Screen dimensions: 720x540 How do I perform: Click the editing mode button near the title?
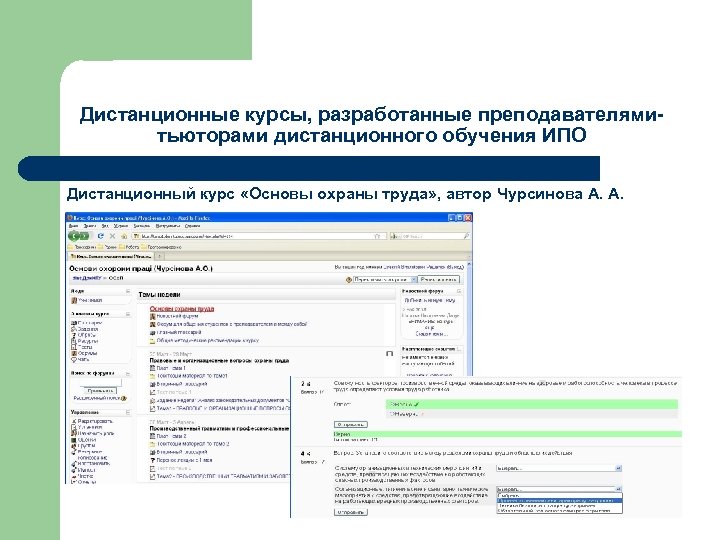(x=439, y=280)
